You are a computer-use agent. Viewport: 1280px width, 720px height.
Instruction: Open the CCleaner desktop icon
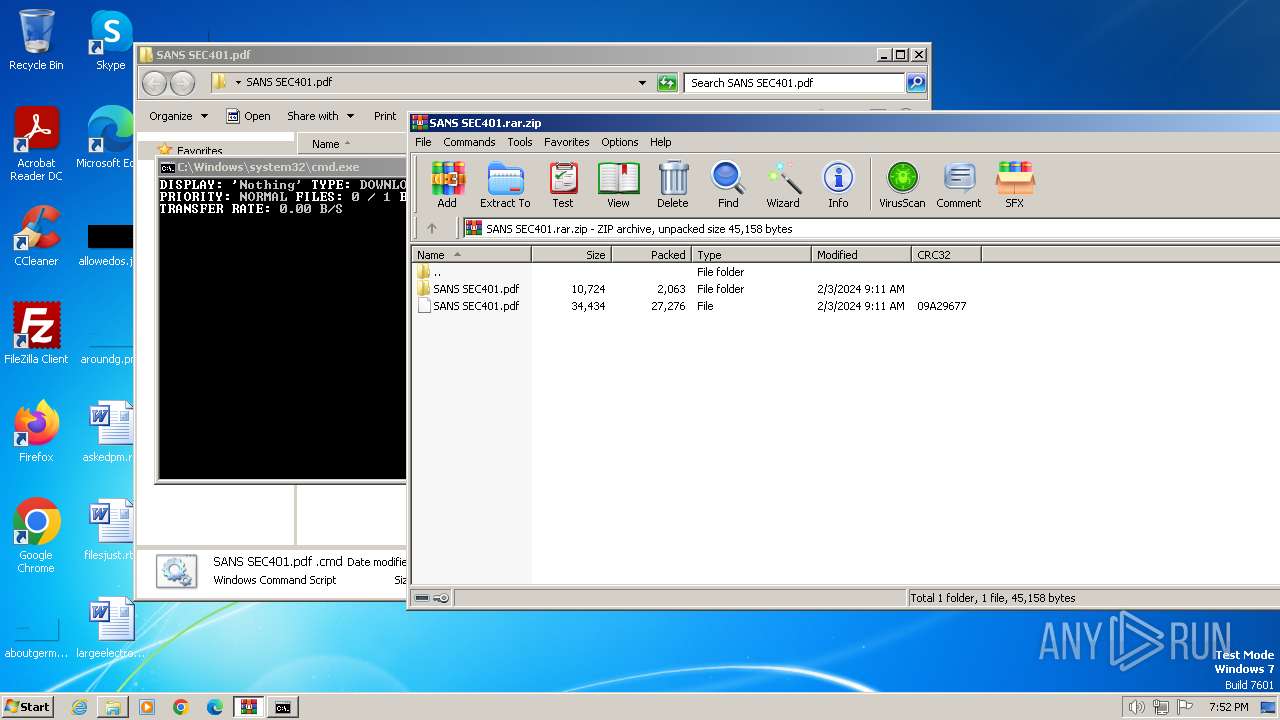coord(36,236)
